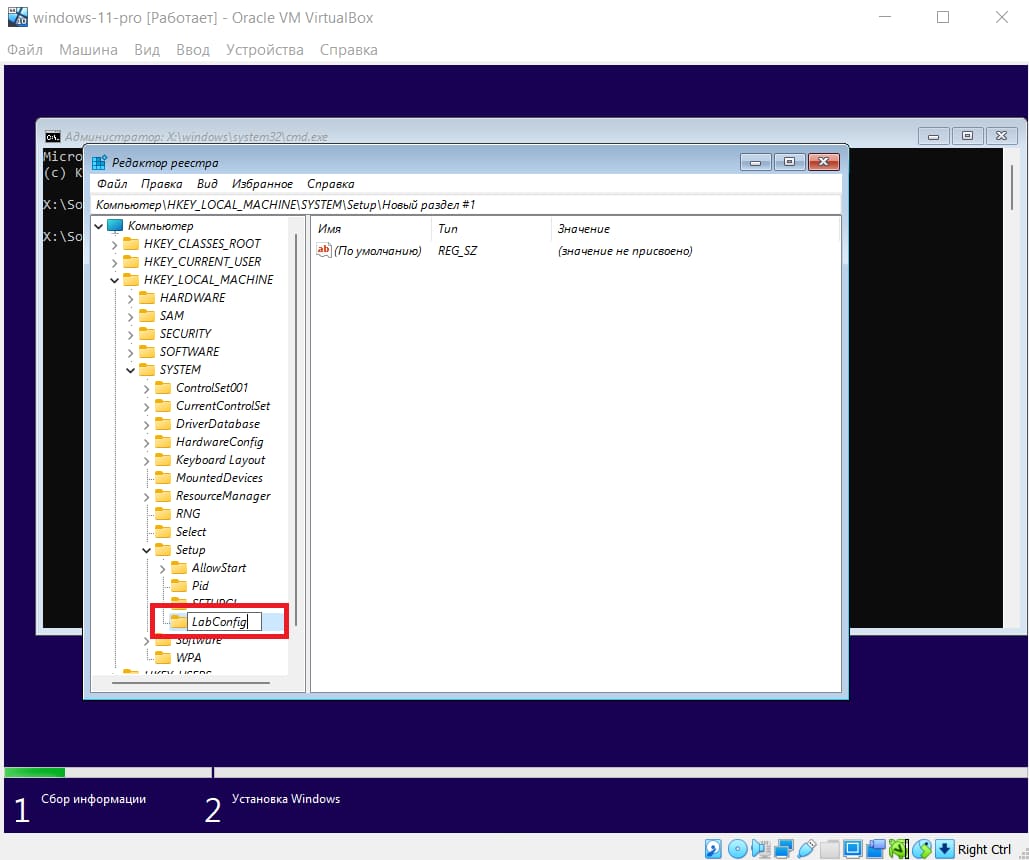Collapse the SYSTEM key
Screen dimensions: 1029x860
click(130, 370)
